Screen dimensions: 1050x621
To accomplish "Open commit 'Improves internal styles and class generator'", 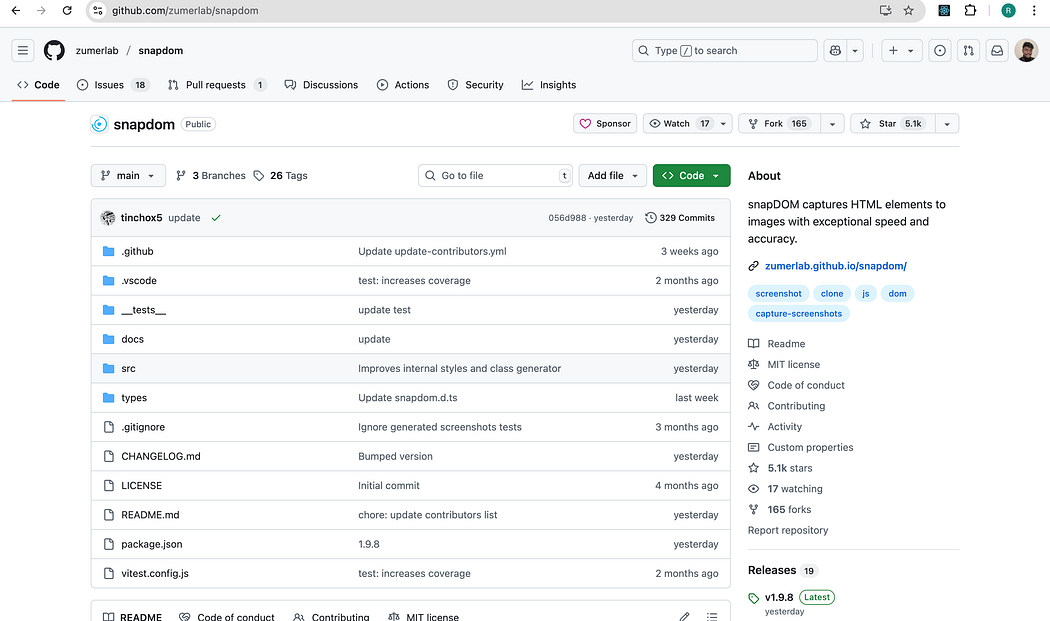I will [459, 368].
